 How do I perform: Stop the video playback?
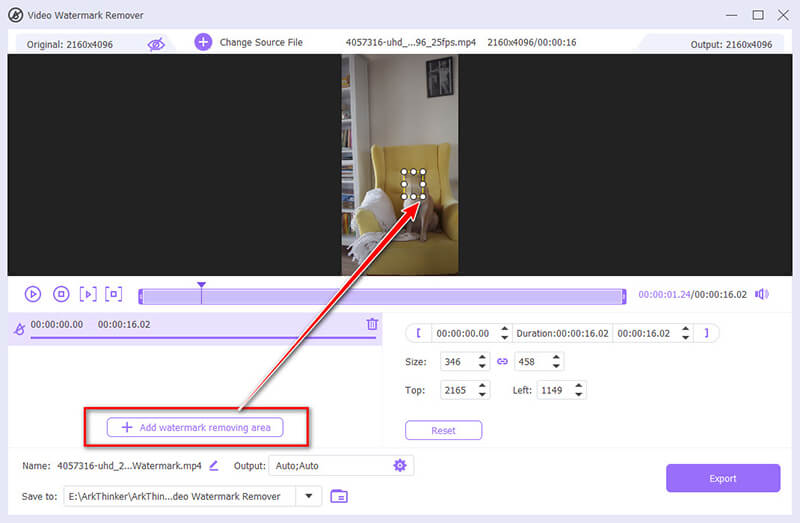[61, 294]
